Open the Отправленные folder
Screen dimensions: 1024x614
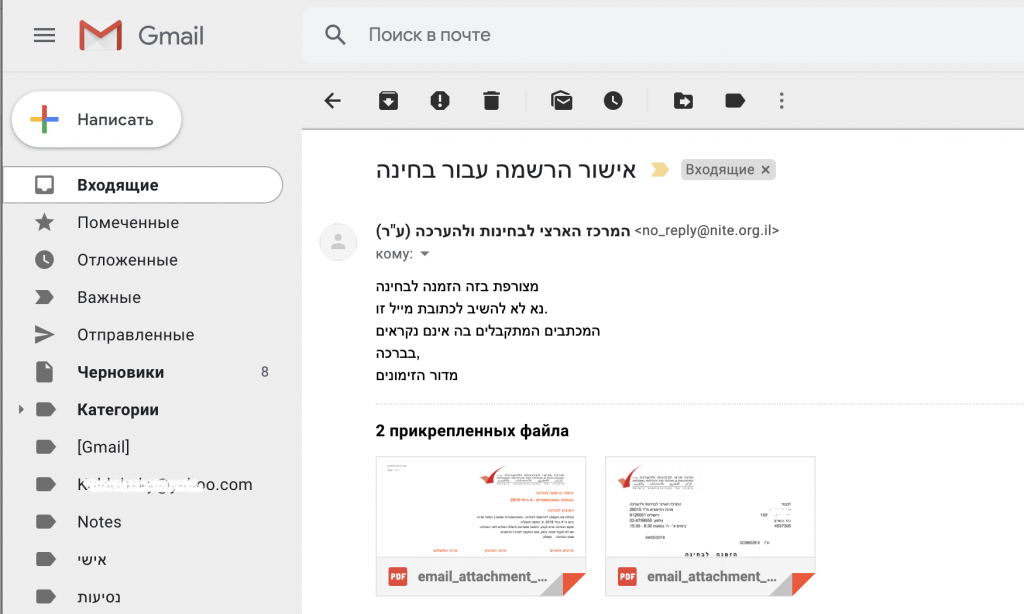(135, 335)
